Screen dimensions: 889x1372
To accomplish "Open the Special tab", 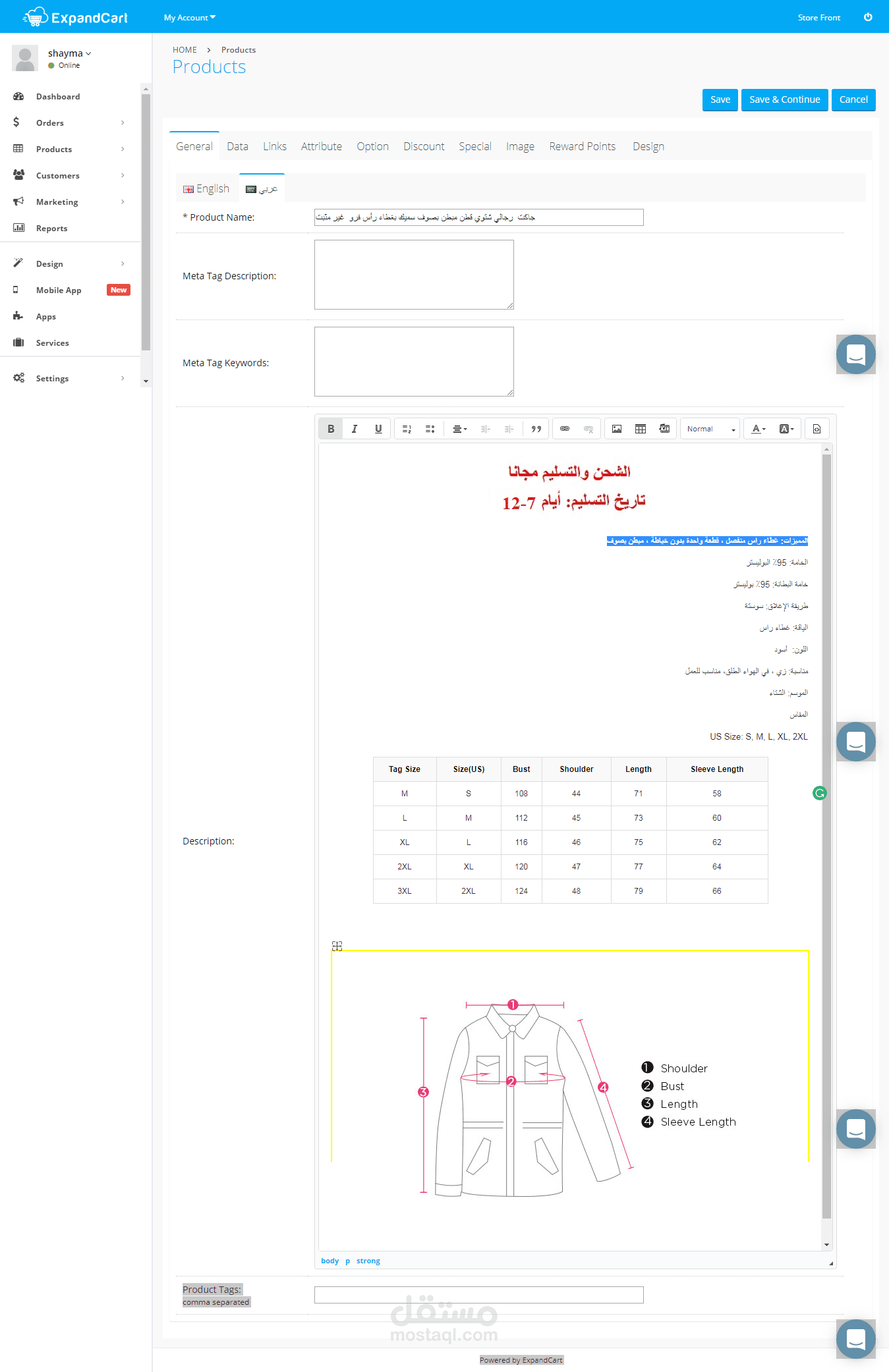I will click(x=475, y=146).
